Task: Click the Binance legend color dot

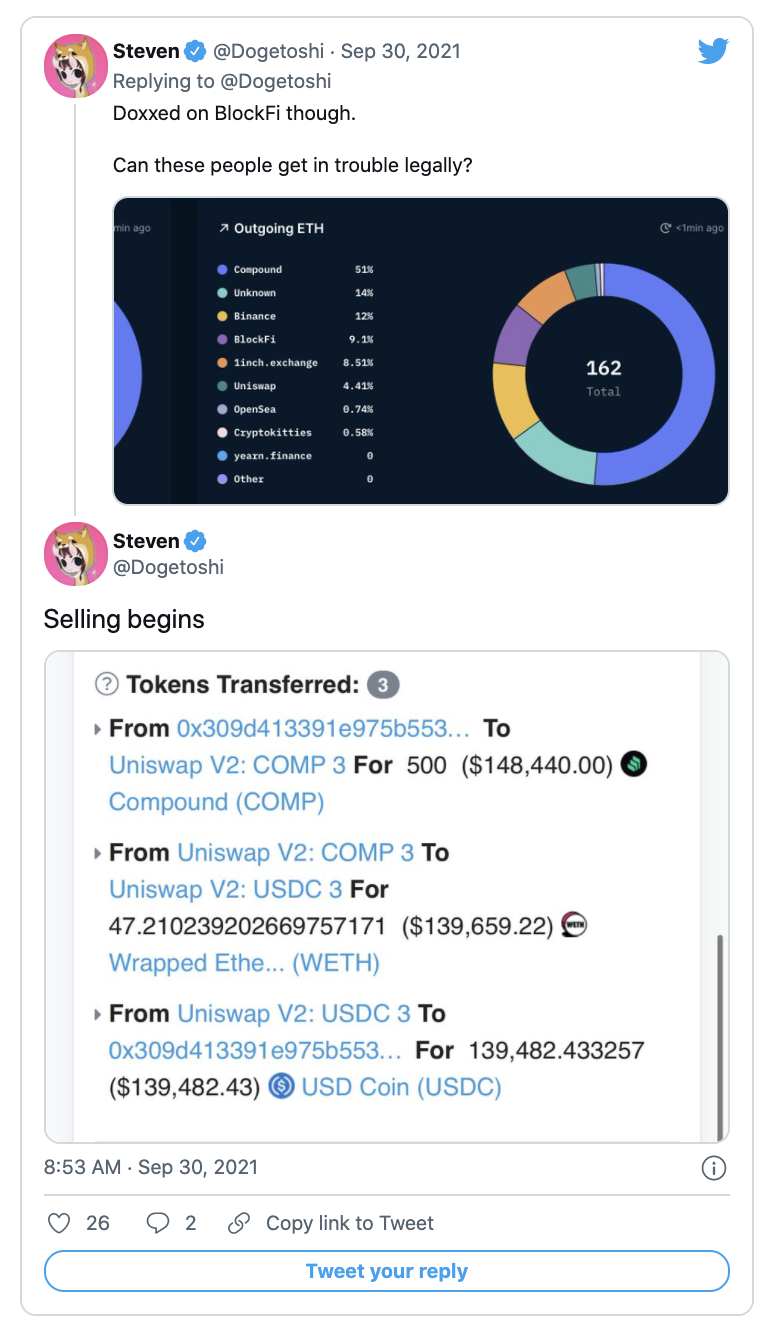Action: click(x=222, y=316)
